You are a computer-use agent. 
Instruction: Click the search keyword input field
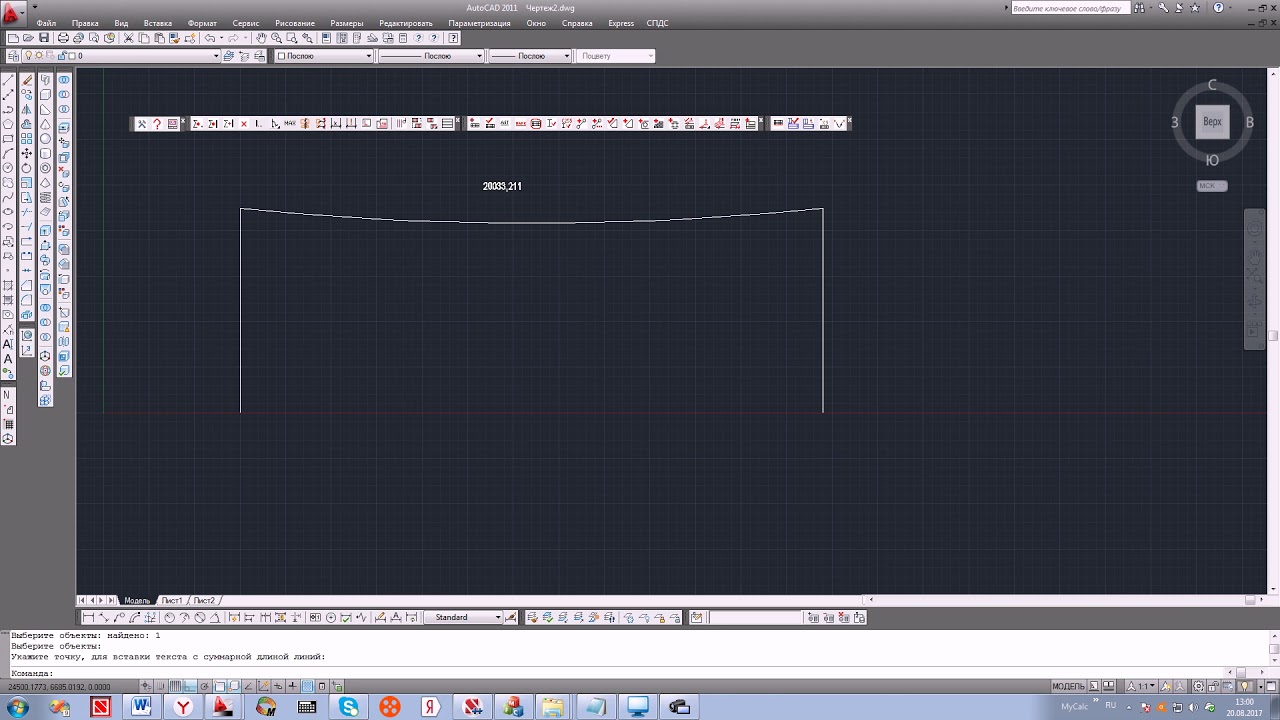point(1069,8)
